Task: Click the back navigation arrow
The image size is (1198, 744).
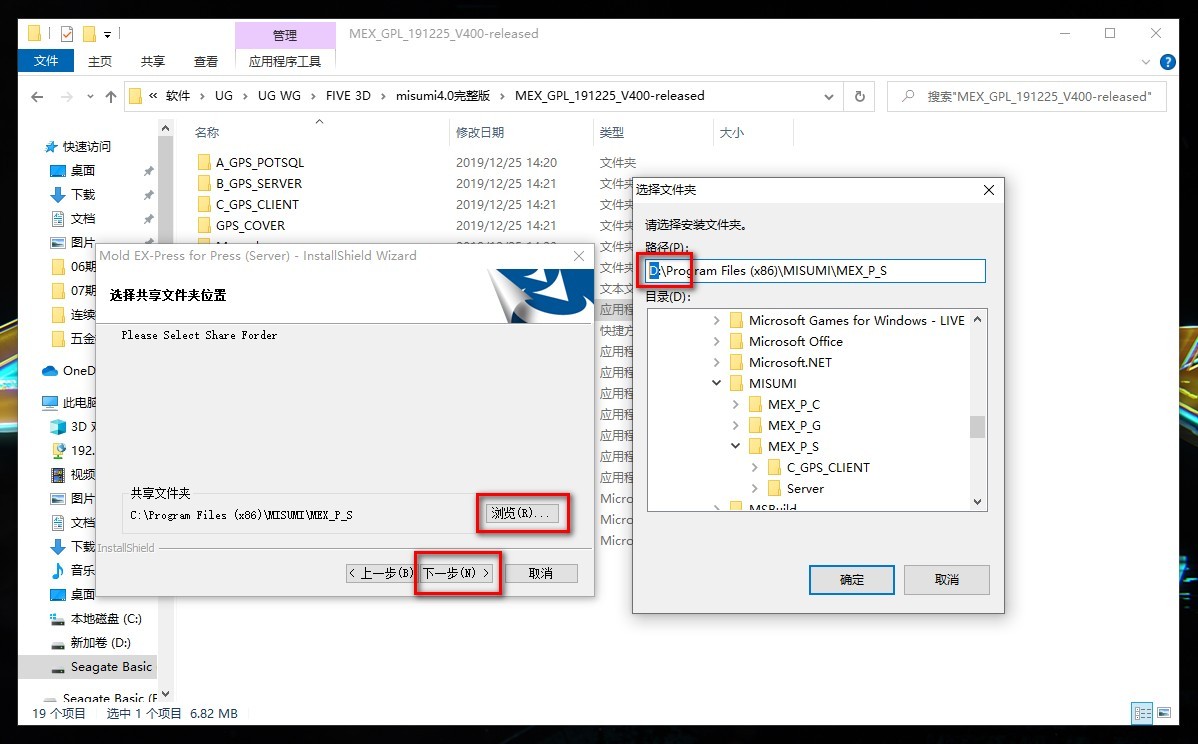Action: click(x=36, y=95)
